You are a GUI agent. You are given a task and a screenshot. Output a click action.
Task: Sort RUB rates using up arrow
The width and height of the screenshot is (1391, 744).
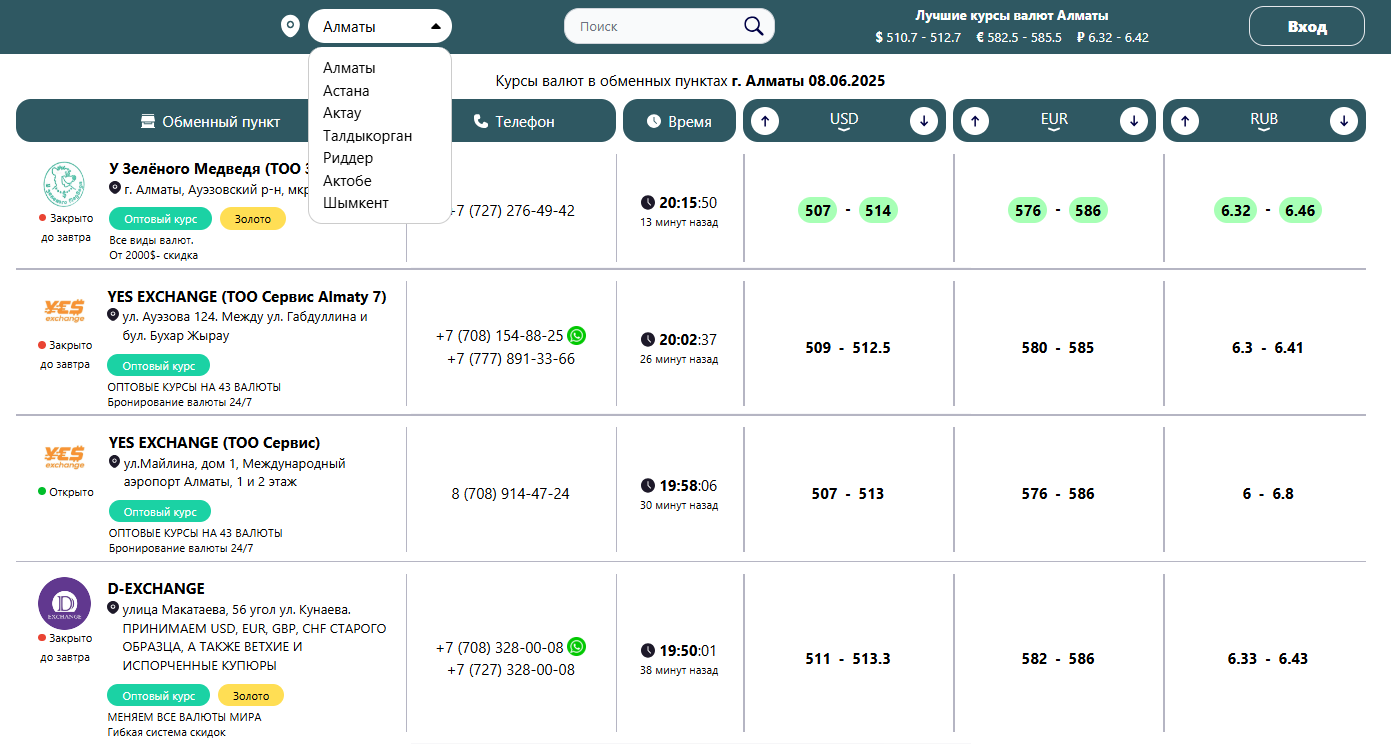[x=1184, y=121]
